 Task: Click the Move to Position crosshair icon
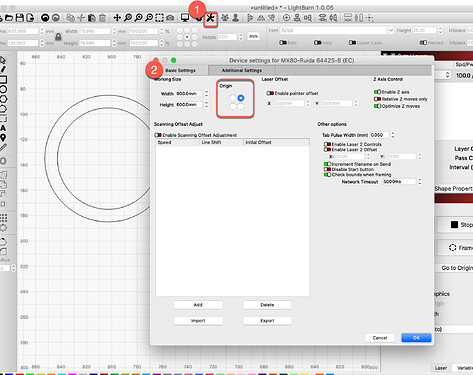[x=369, y=18]
